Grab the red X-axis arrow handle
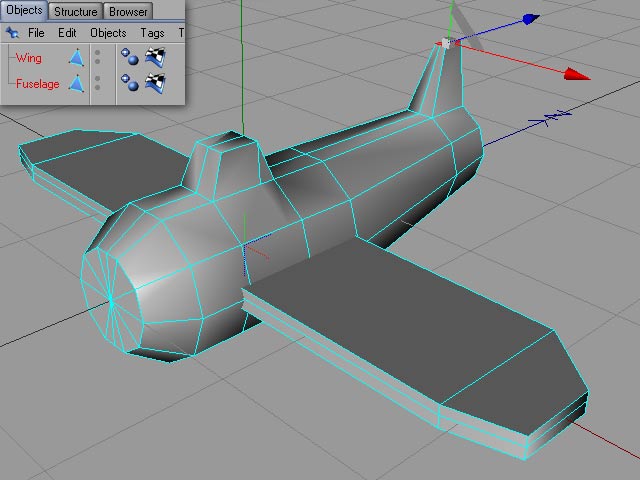 pos(577,74)
